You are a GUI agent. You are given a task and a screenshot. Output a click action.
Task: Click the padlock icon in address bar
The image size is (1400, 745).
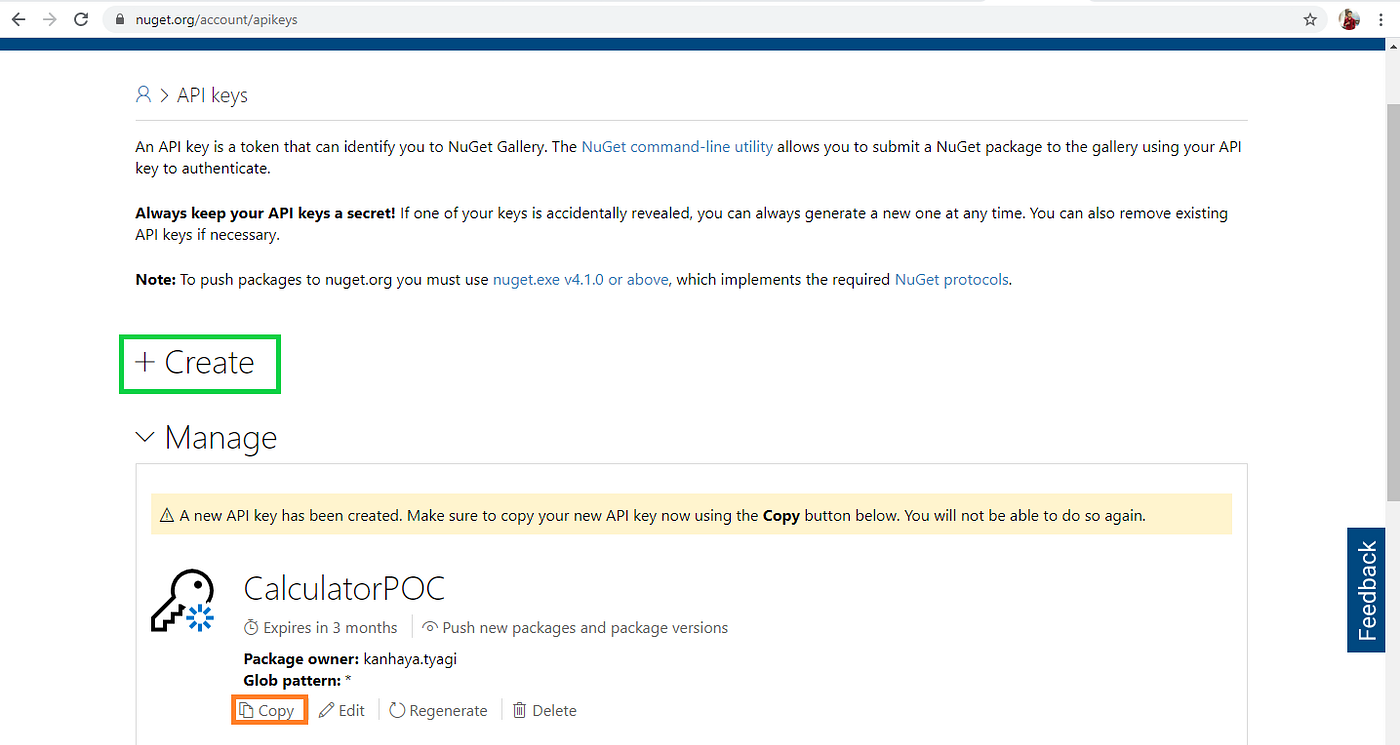point(118,18)
